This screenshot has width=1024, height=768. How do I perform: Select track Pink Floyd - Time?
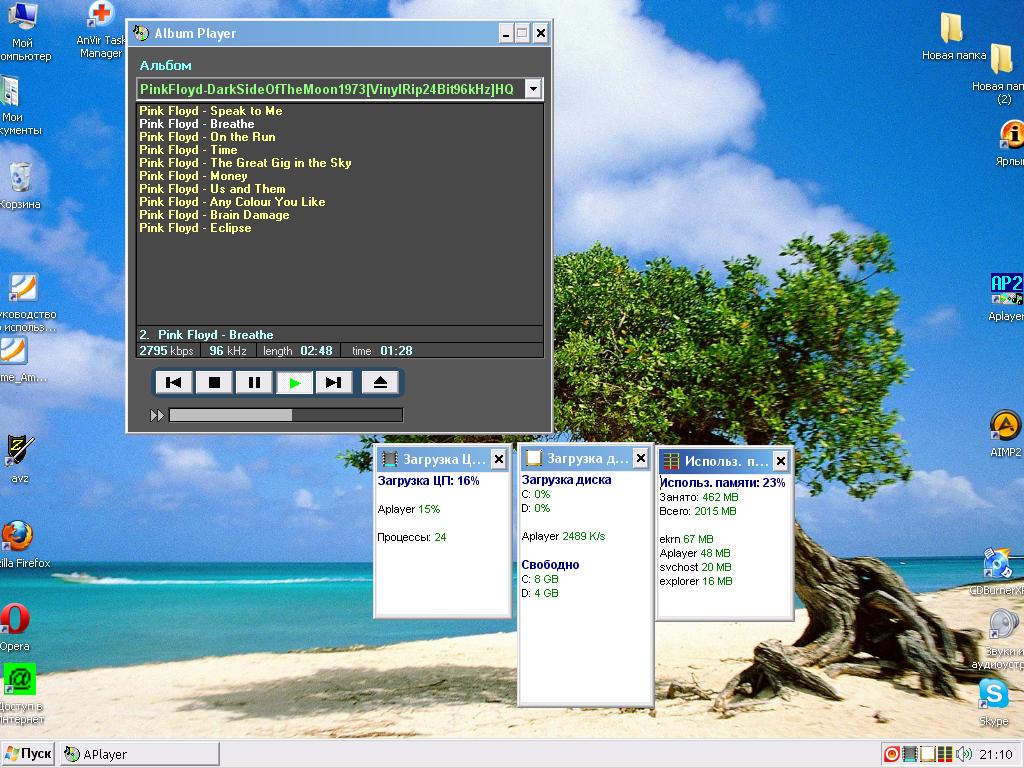tap(188, 150)
